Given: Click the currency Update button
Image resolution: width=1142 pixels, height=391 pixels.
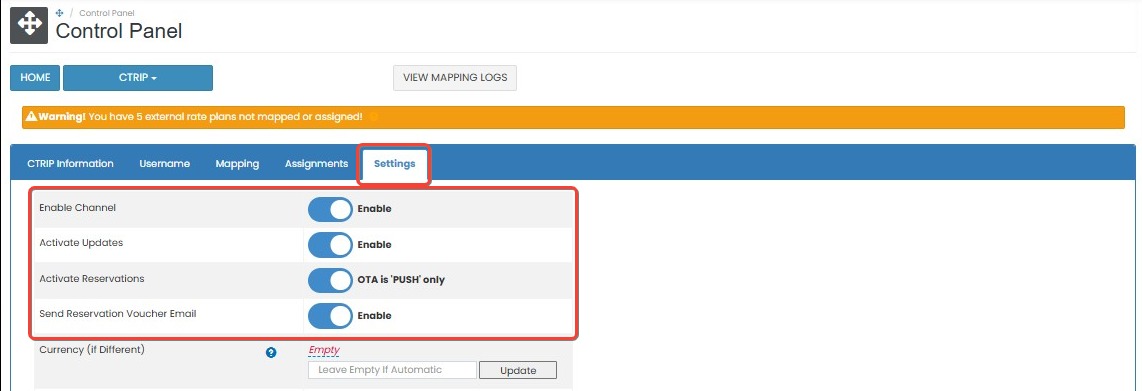Looking at the screenshot, I should pos(518,371).
